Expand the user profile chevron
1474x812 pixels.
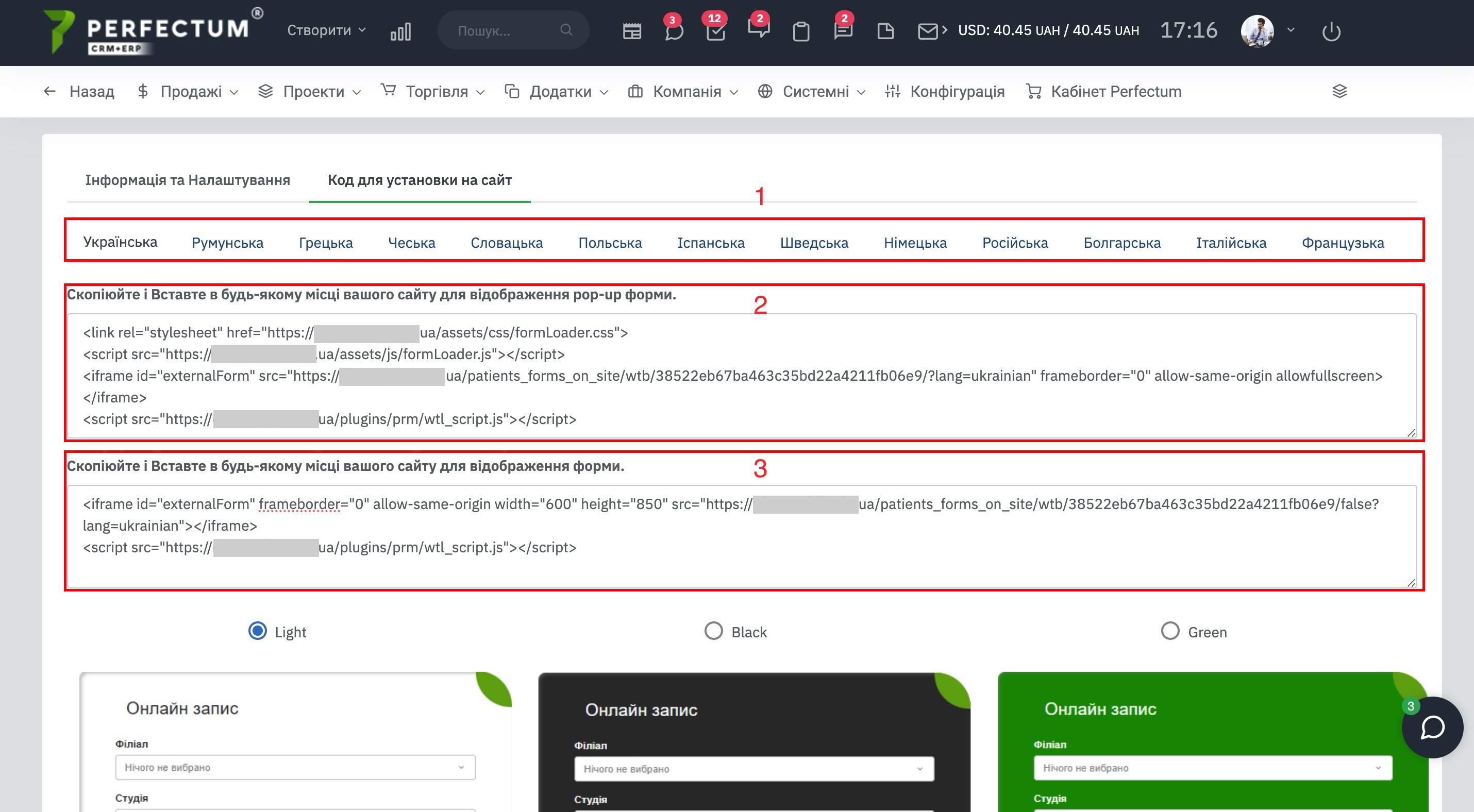(x=1291, y=30)
